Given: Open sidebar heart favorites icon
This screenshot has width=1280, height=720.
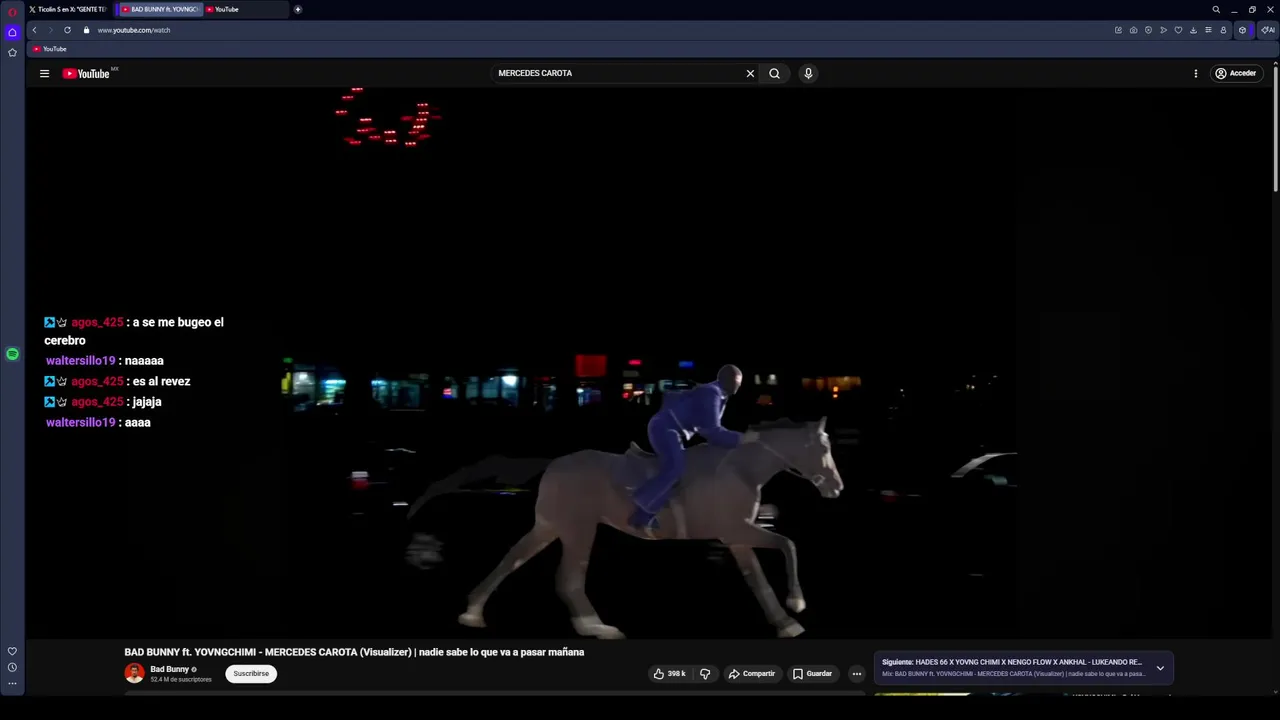Looking at the screenshot, I should [x=12, y=651].
